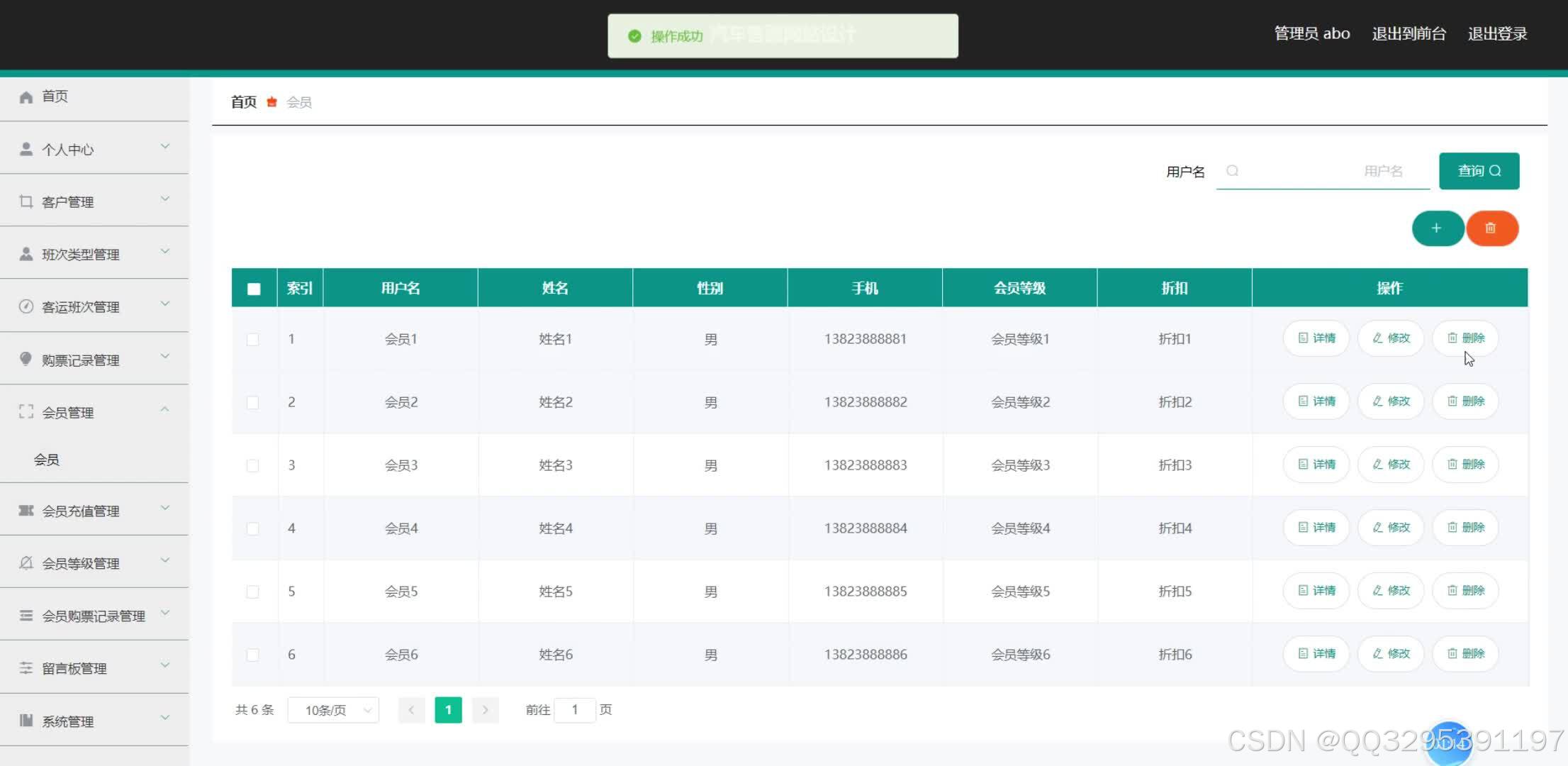Delete 会员3 with 删除 button
This screenshot has width=1568, height=766.
coord(1465,465)
